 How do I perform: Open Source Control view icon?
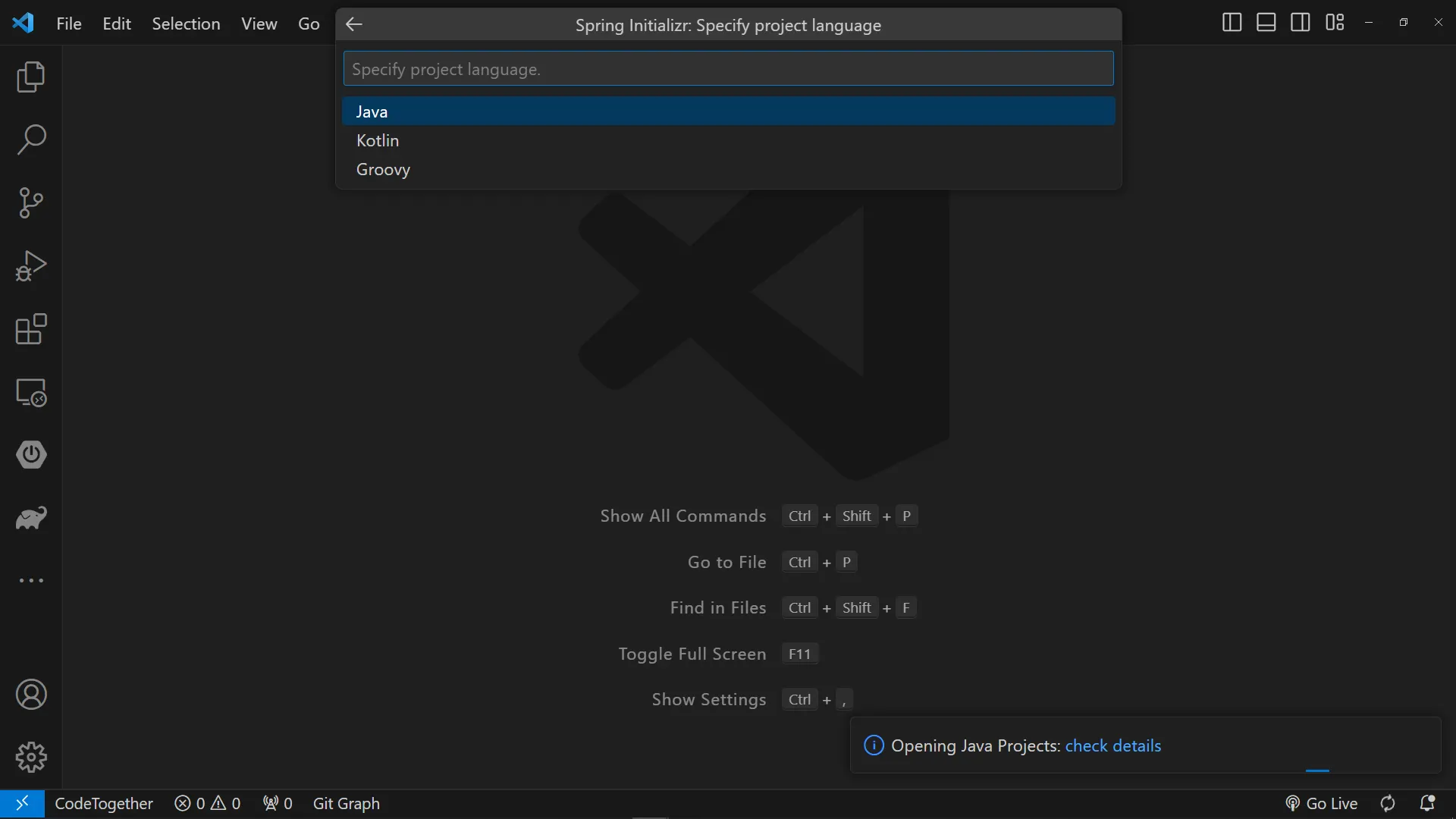31,202
